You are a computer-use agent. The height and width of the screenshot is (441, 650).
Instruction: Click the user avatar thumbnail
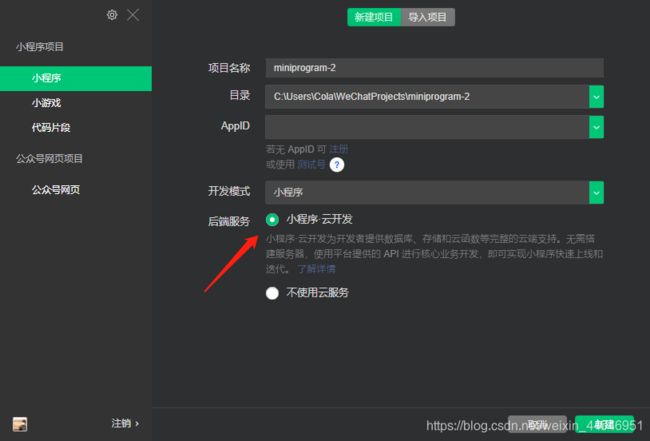[20, 424]
